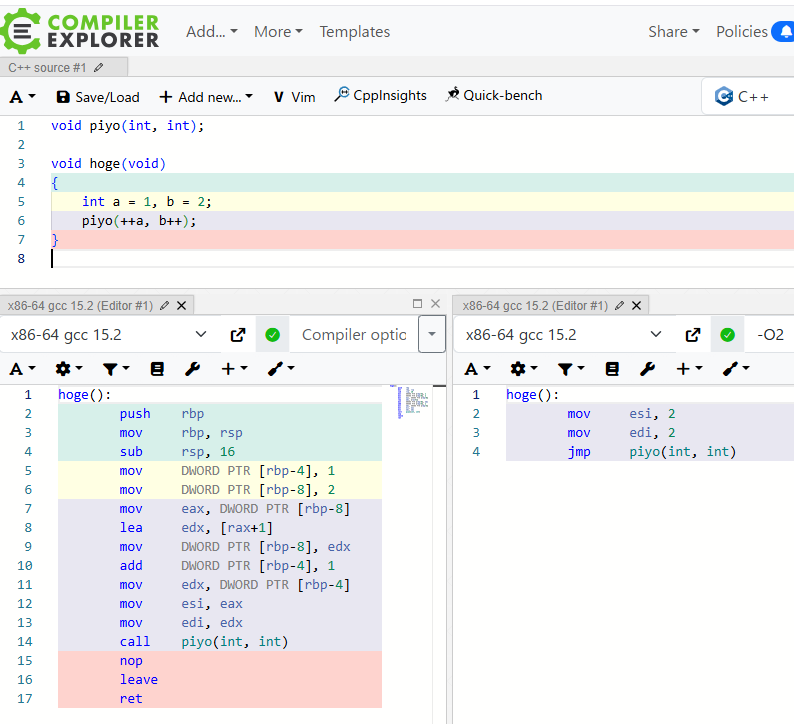Open left compiler popout link icon
794x724 pixels.
(238, 335)
